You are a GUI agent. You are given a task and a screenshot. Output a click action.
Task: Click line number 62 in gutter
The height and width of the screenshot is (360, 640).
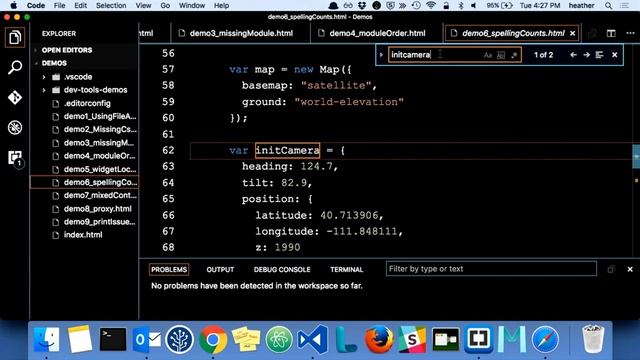(x=168, y=150)
